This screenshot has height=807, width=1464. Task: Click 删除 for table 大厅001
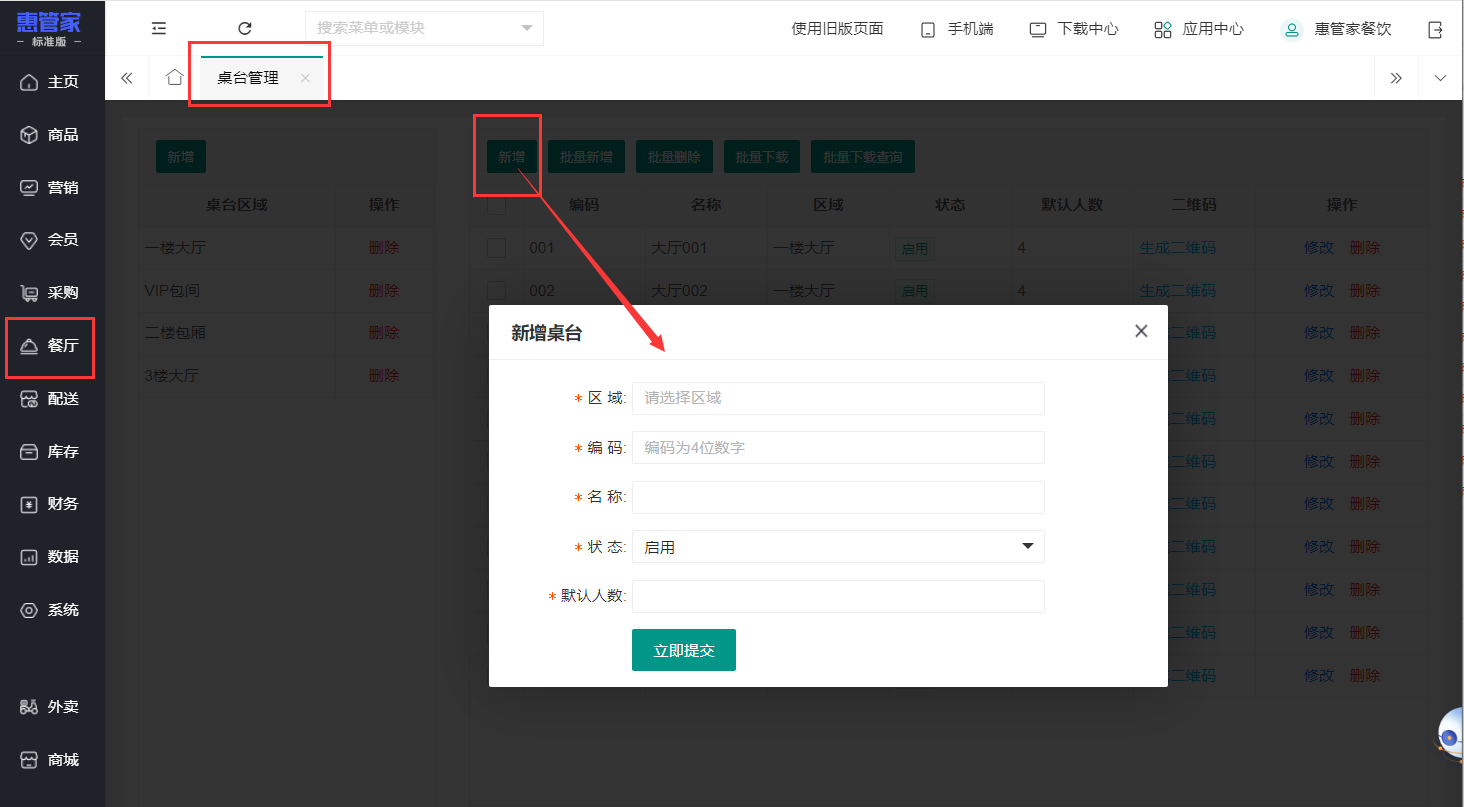(x=1365, y=247)
